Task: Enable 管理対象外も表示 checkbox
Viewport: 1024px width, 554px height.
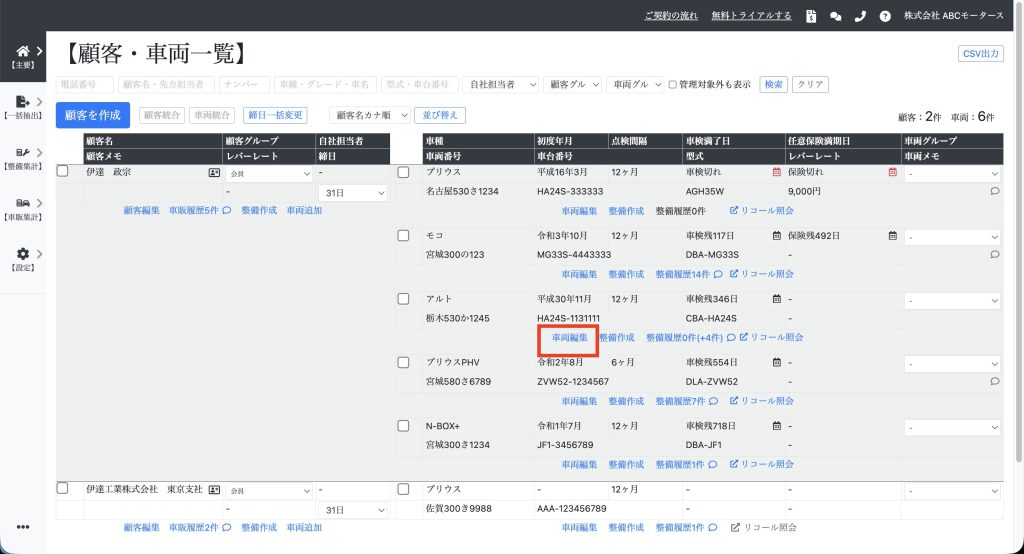Action: click(x=673, y=85)
